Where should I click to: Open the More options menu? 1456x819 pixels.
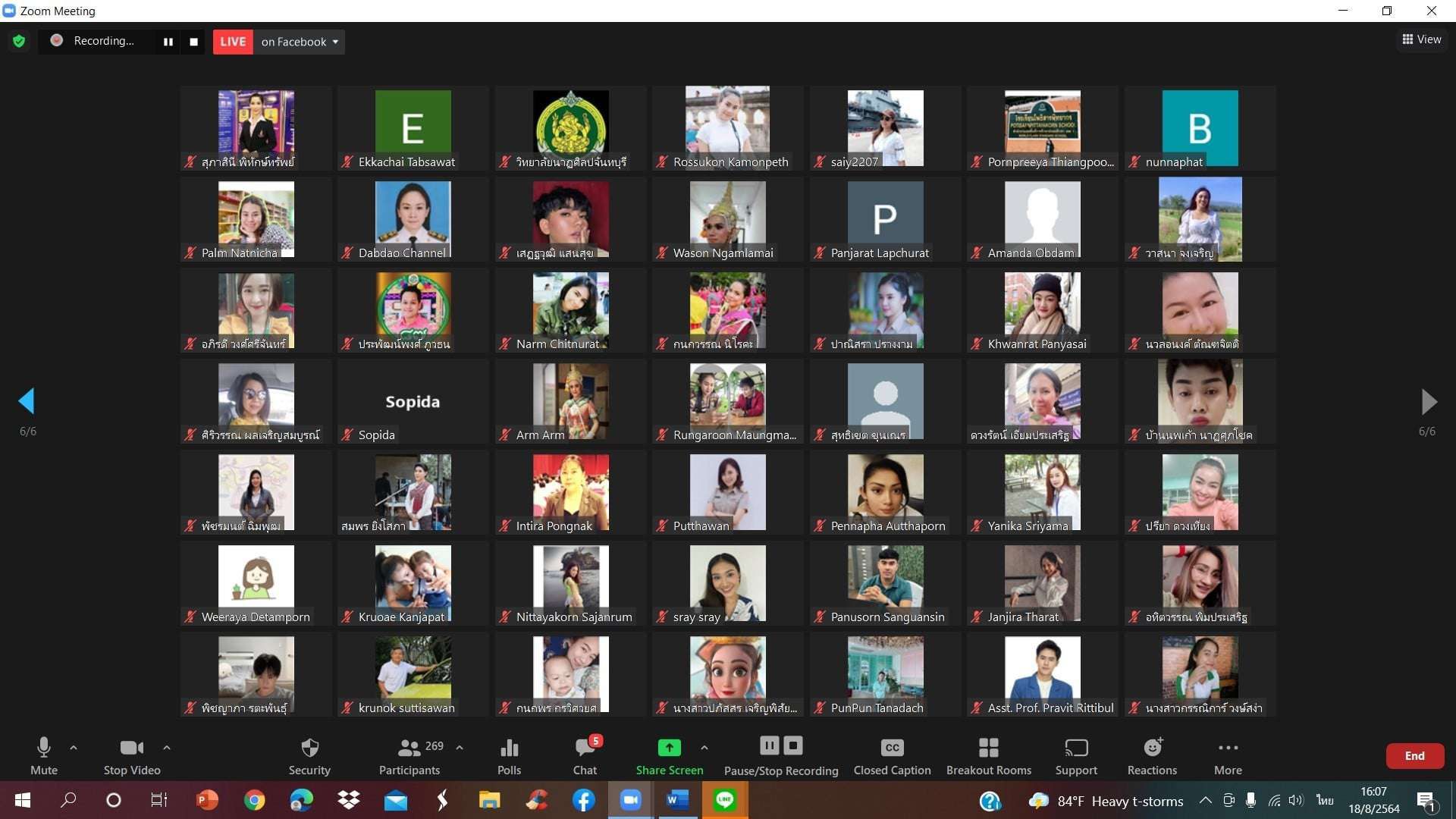click(1228, 748)
